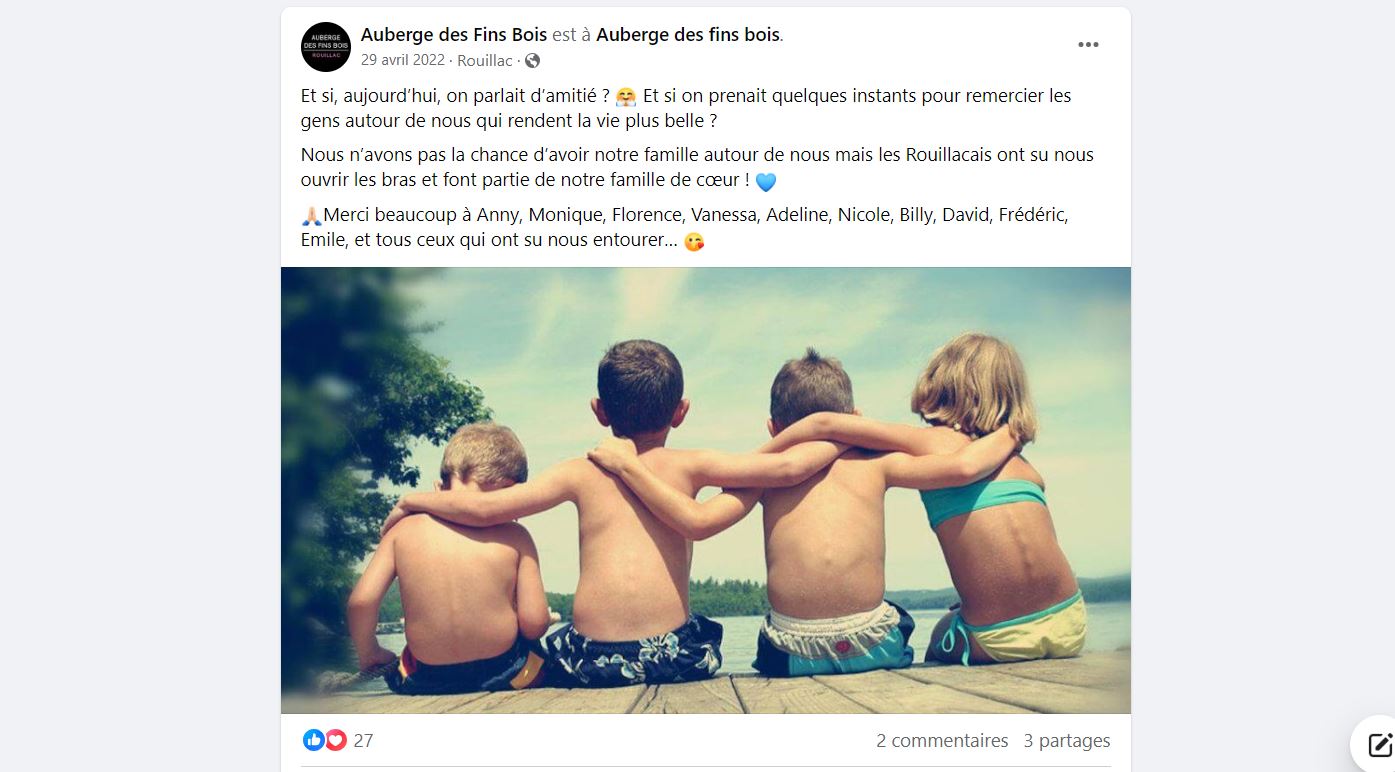Viewport: 1395px width, 772px height.
Task: Click the thank-you line listing Anny, Monique, Florence
Action: click(x=685, y=228)
